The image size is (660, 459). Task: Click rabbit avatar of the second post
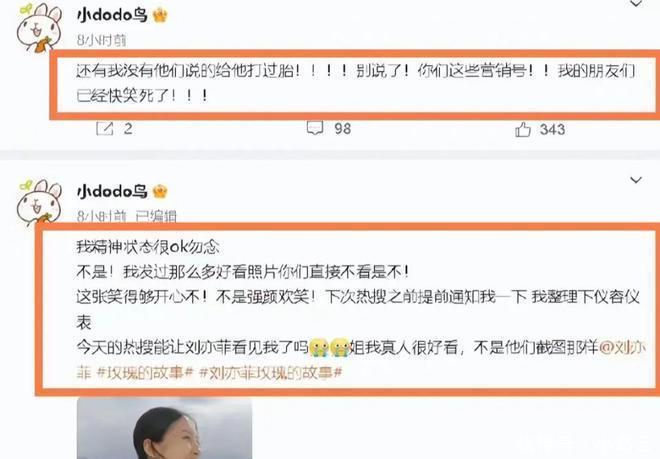tap(39, 203)
